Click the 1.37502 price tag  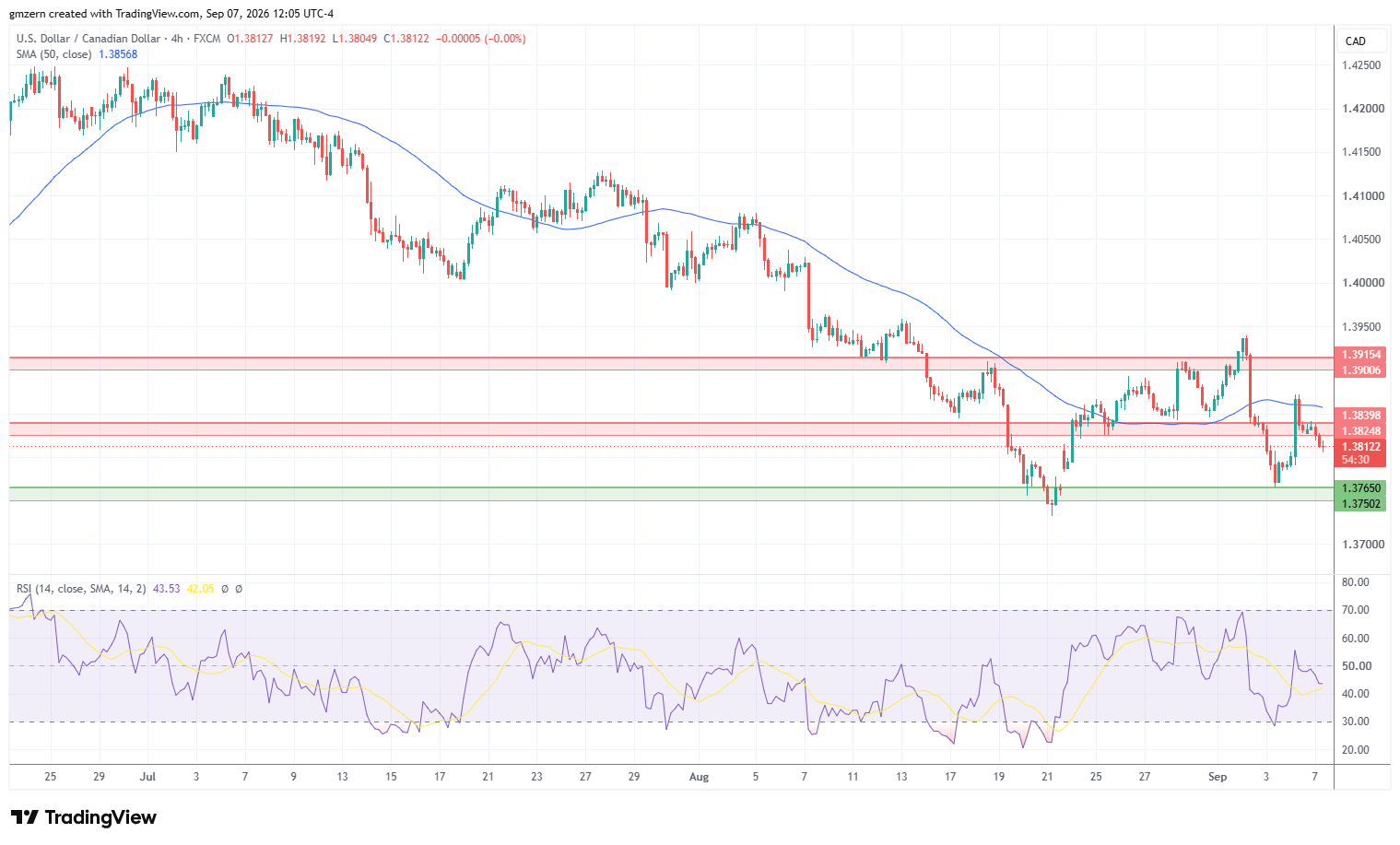coord(1361,504)
